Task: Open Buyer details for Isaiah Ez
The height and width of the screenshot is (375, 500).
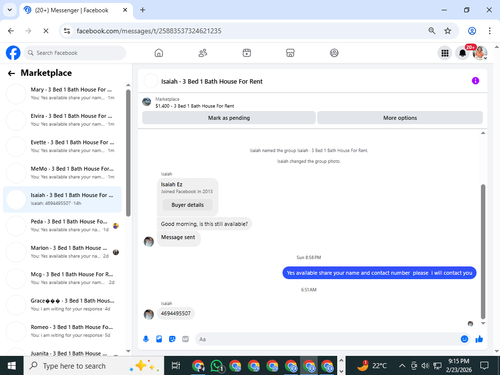Action: click(x=187, y=205)
